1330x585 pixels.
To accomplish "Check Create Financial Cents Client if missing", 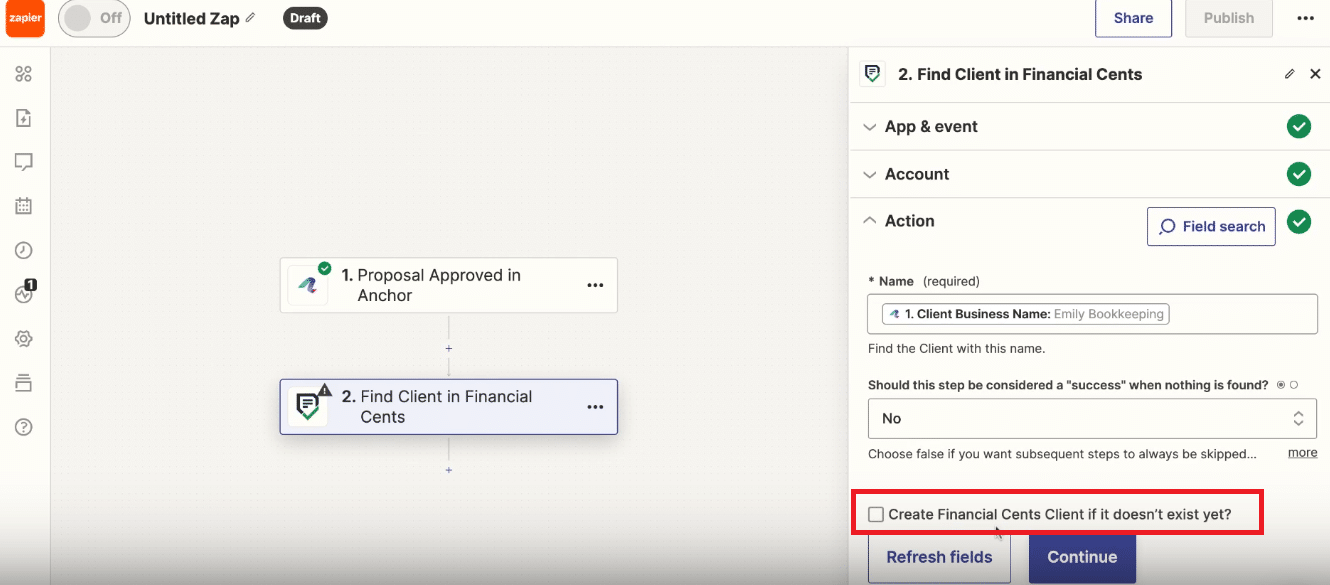I will 876,515.
